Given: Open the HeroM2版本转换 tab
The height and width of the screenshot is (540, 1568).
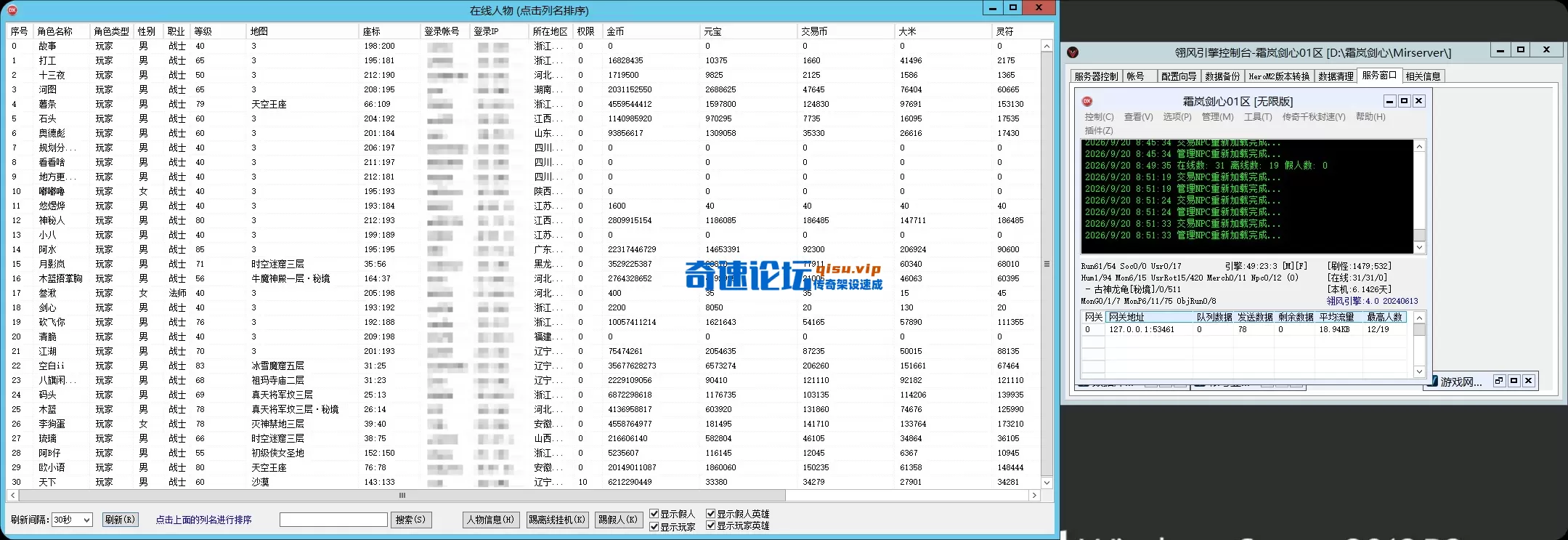Looking at the screenshot, I should pyautogui.click(x=1279, y=76).
